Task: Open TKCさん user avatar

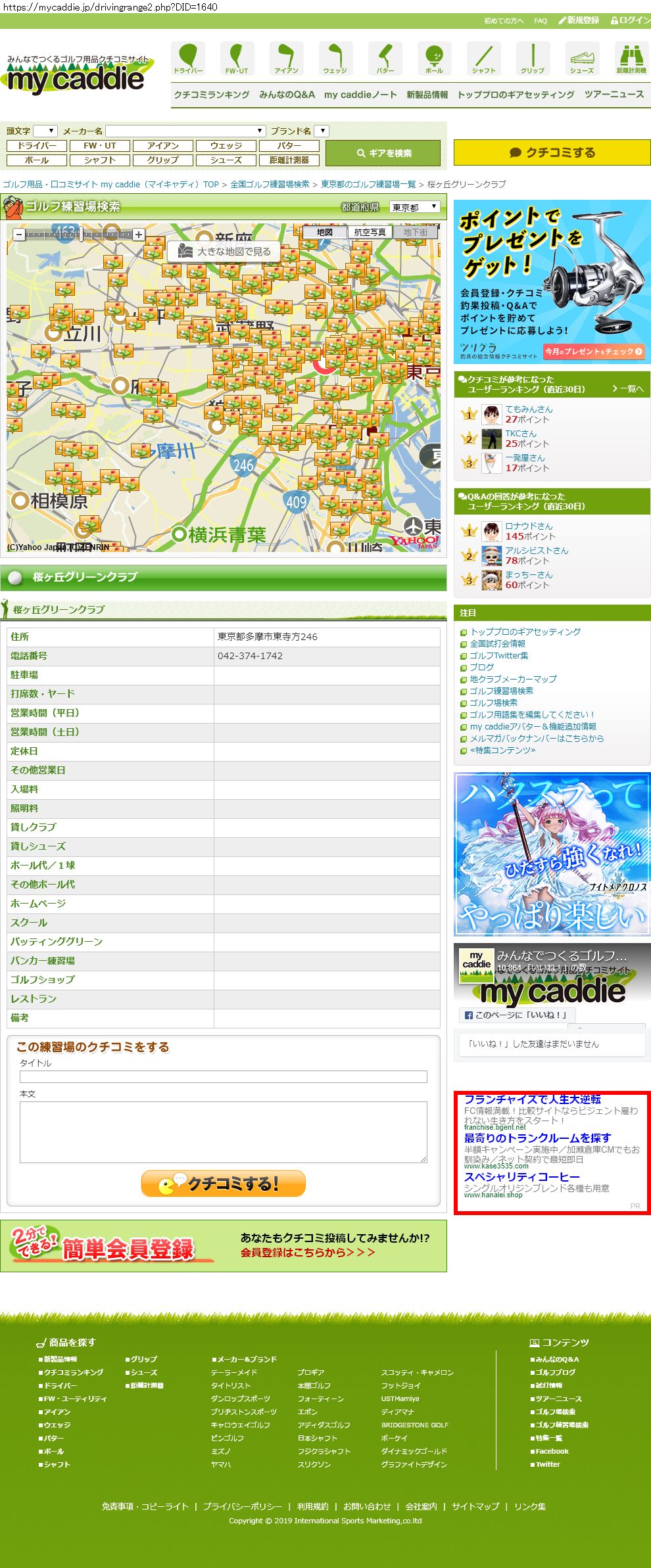Action: (x=491, y=439)
